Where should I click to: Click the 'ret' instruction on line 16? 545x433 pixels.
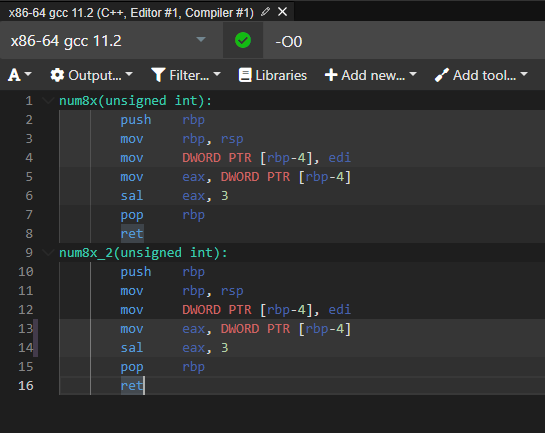[x=132, y=385]
